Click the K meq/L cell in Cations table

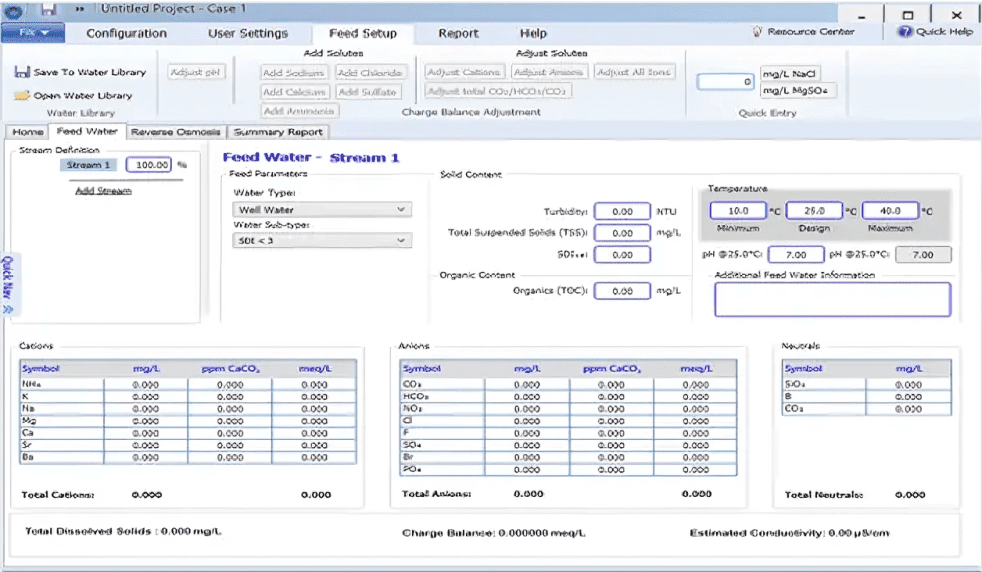pos(314,397)
